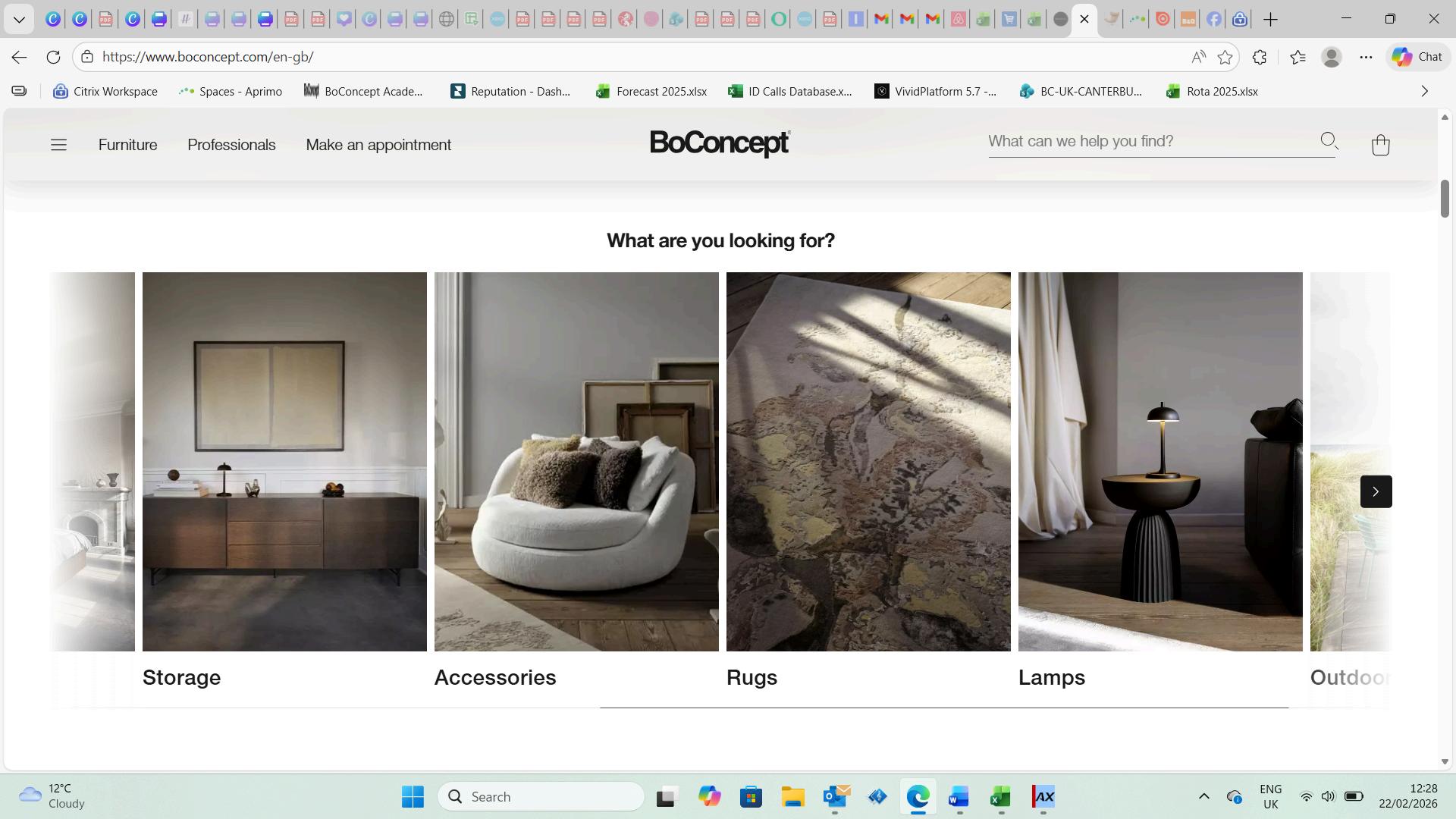Expand system tray hidden icons
Screen dimensions: 1456x819
pos(1203,796)
